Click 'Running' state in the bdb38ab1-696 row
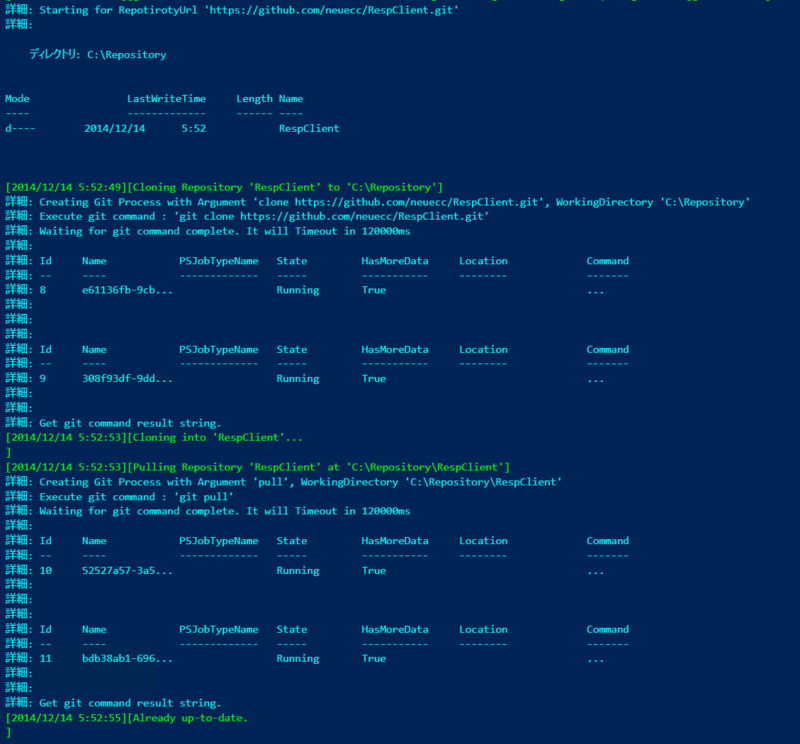 coord(298,659)
